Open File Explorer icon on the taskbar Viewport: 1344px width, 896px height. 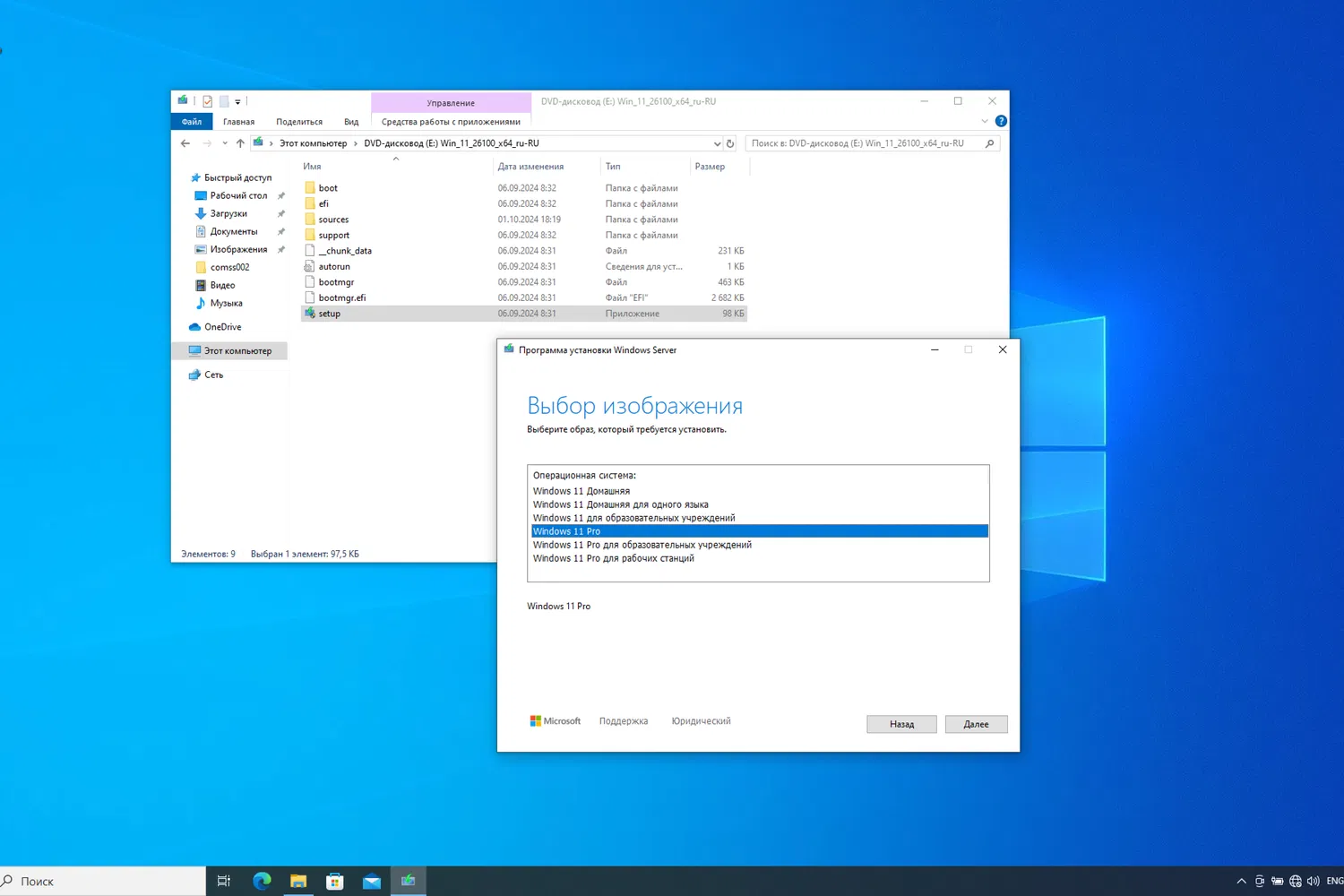[x=298, y=882]
